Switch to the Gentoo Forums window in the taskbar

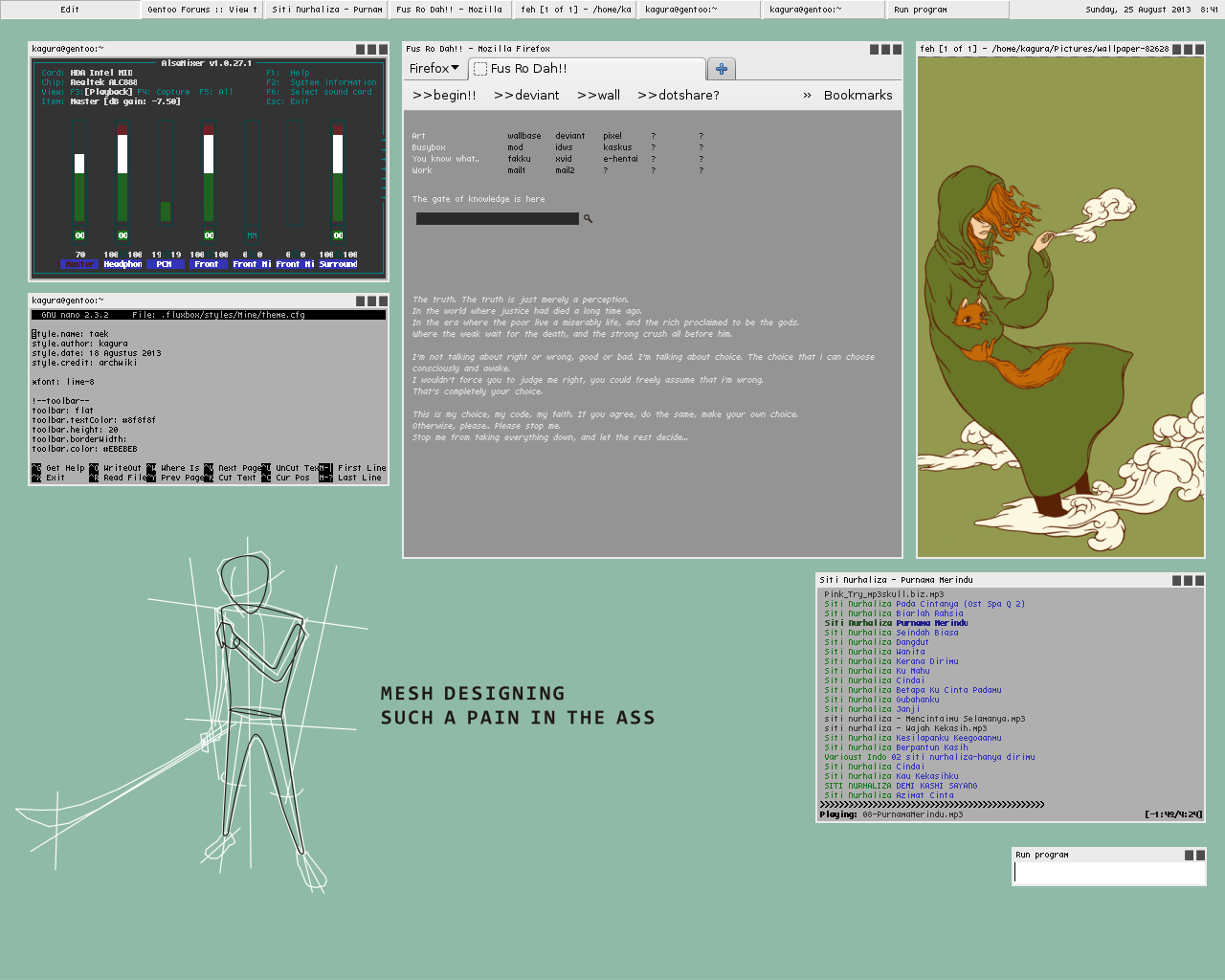tap(202, 10)
